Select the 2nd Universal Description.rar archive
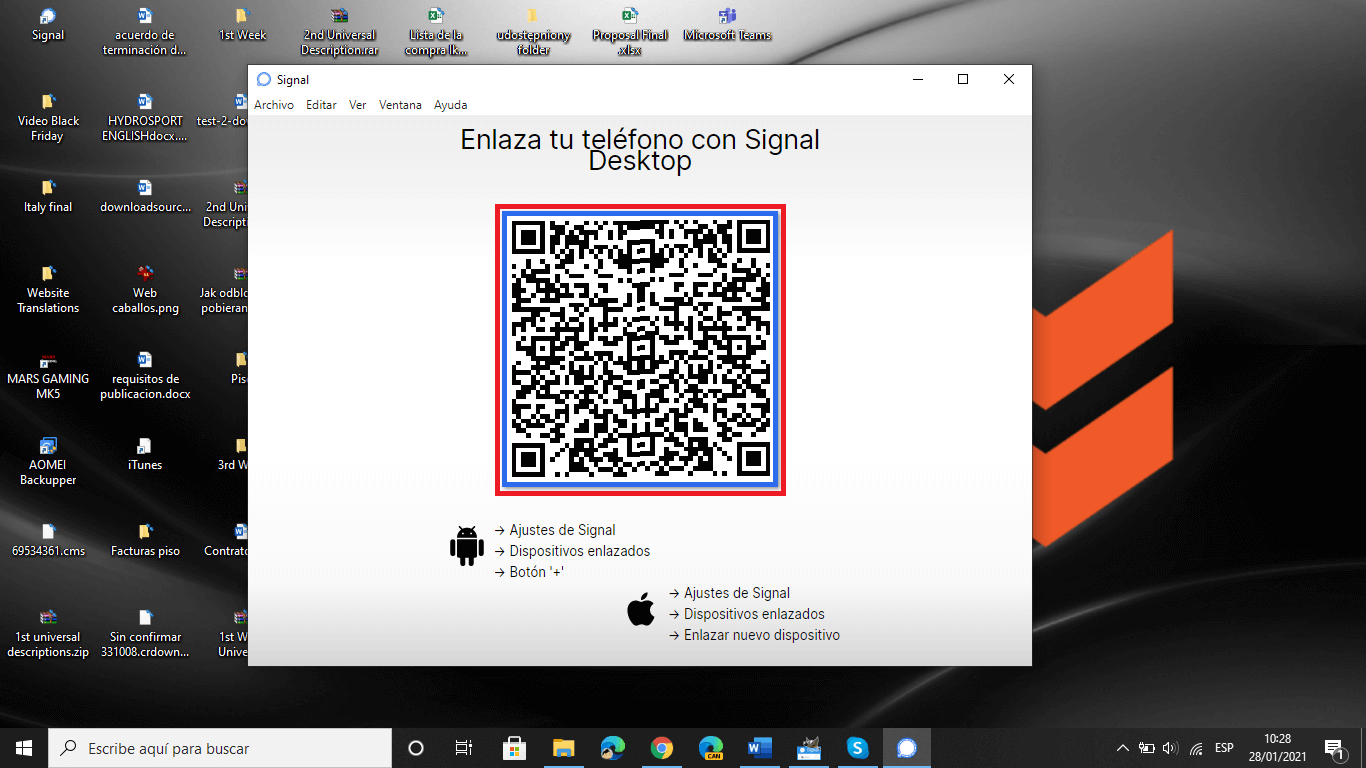Screen dimensions: 1366x768 tap(340, 33)
